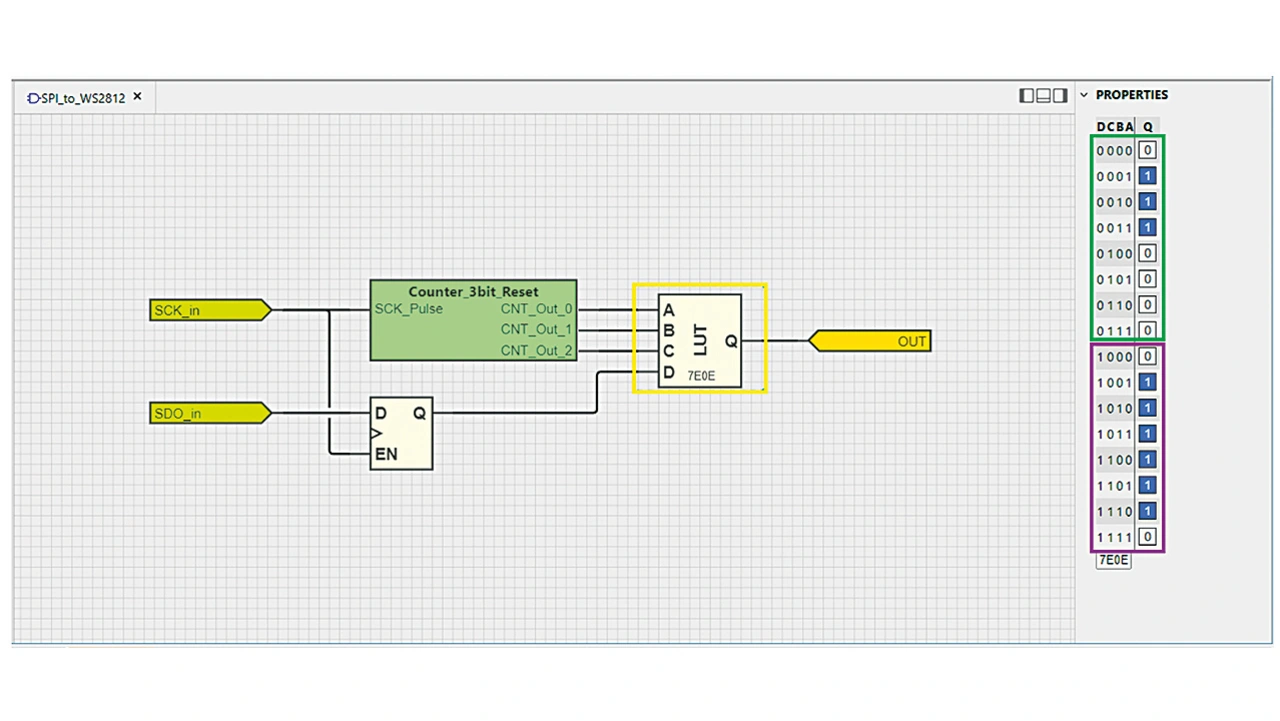
Task: Toggle Q output for row 1100
Action: [1148, 460]
